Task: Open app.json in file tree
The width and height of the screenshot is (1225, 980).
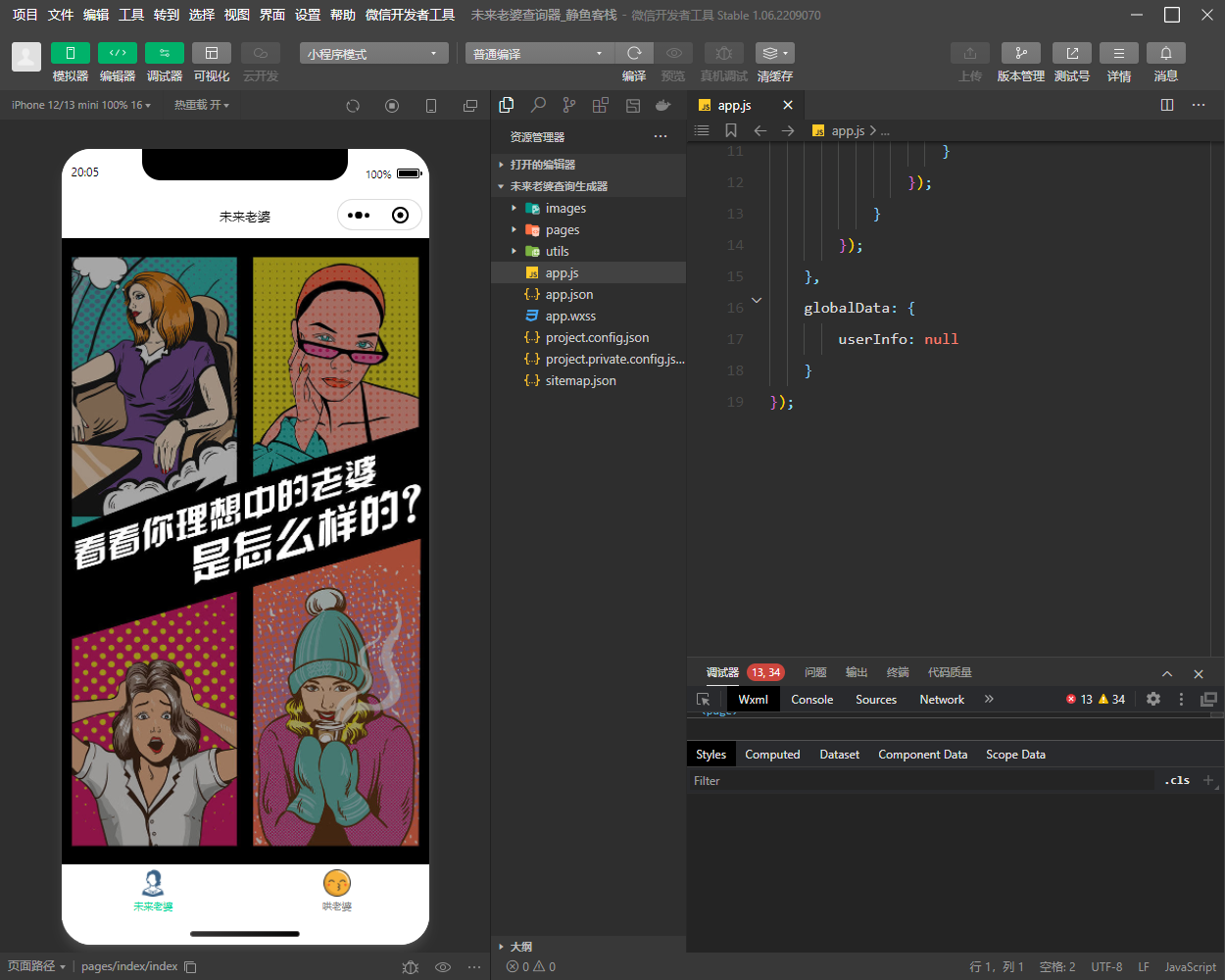Action: pyautogui.click(x=568, y=295)
